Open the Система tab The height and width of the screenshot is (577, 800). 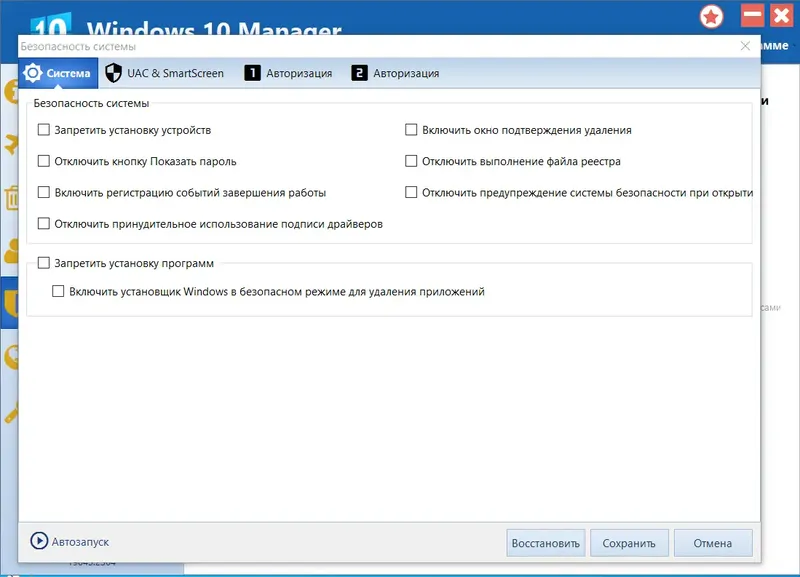[x=58, y=73]
